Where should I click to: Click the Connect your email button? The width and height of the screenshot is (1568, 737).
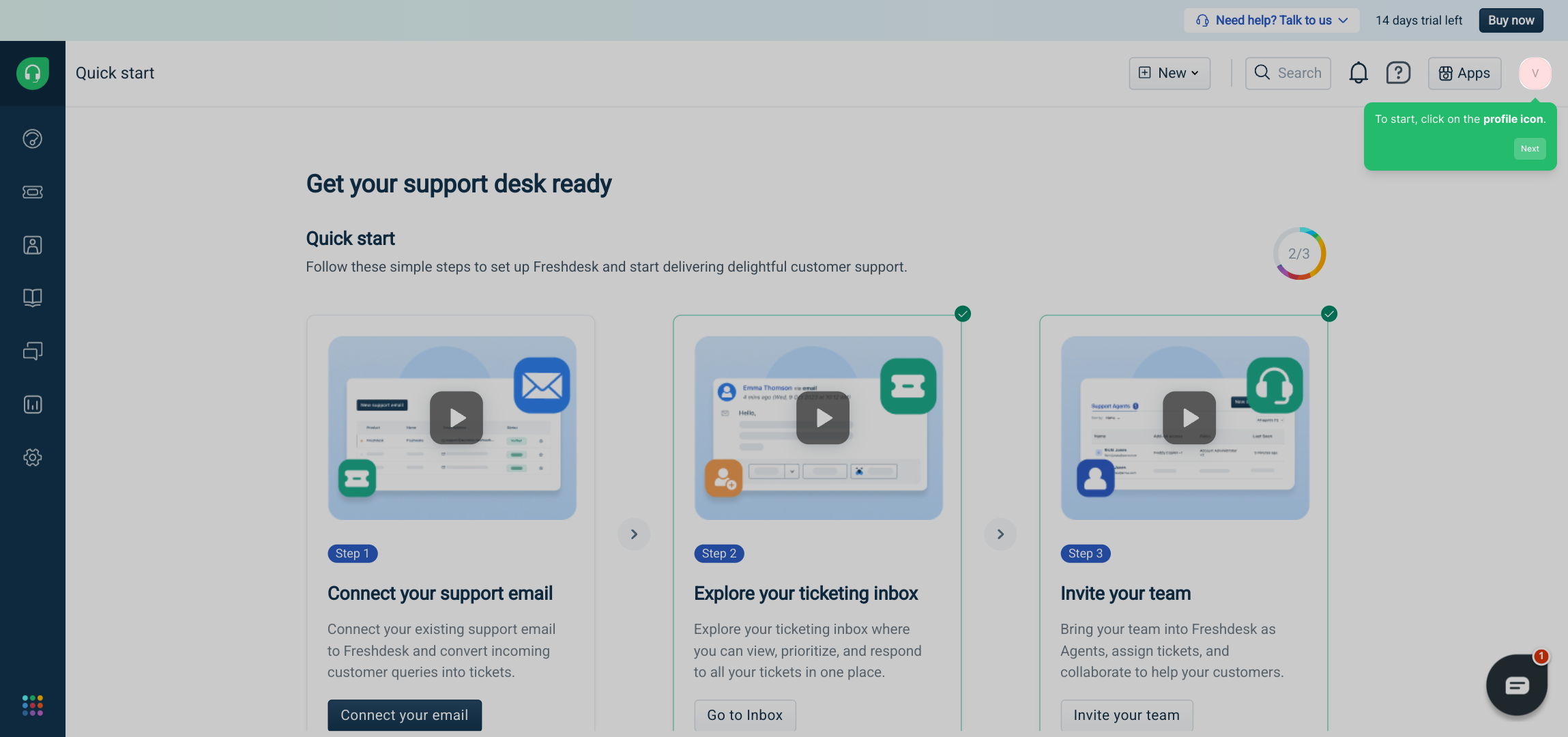coord(404,714)
